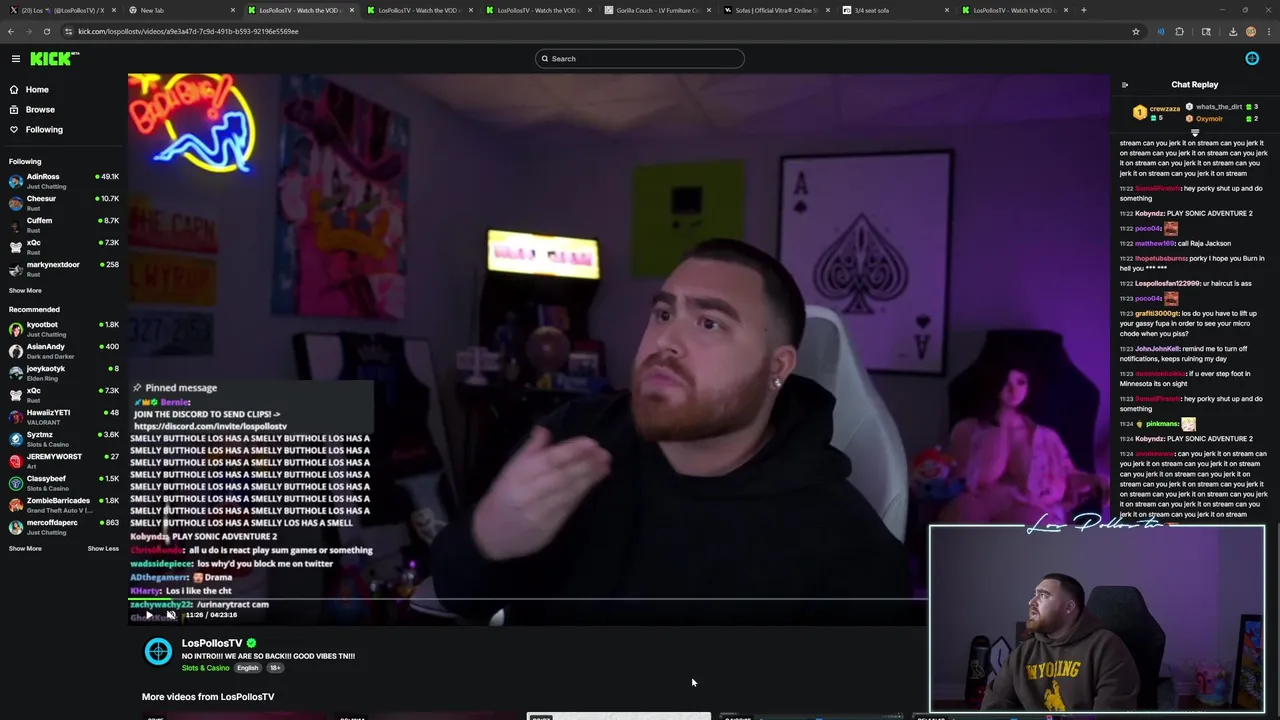
Task: Select the English language tag
Action: [x=247, y=668]
